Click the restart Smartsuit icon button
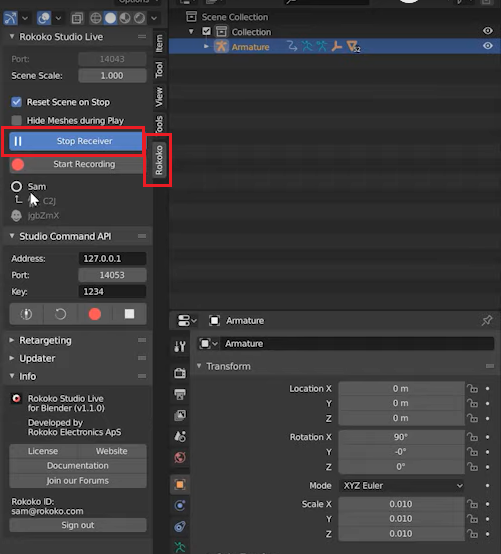 coord(60,314)
